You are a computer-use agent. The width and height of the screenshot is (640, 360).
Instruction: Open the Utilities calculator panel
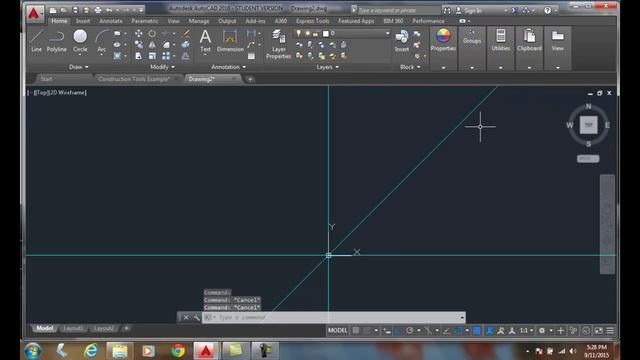click(x=500, y=40)
